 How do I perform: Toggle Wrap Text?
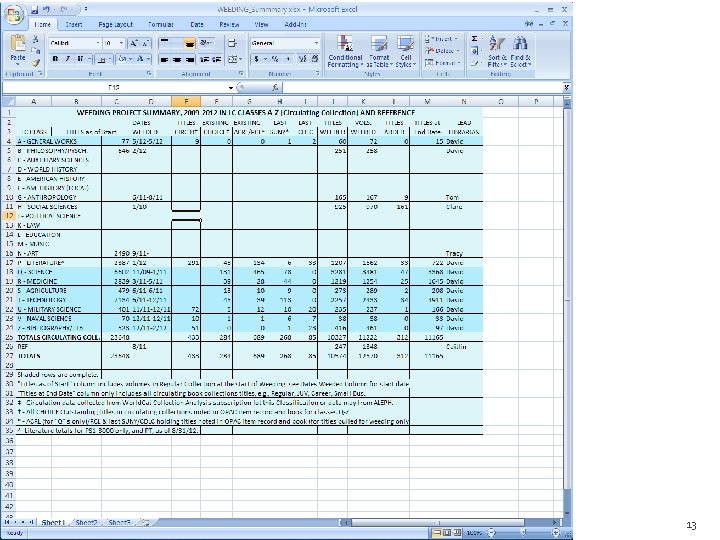pos(232,43)
